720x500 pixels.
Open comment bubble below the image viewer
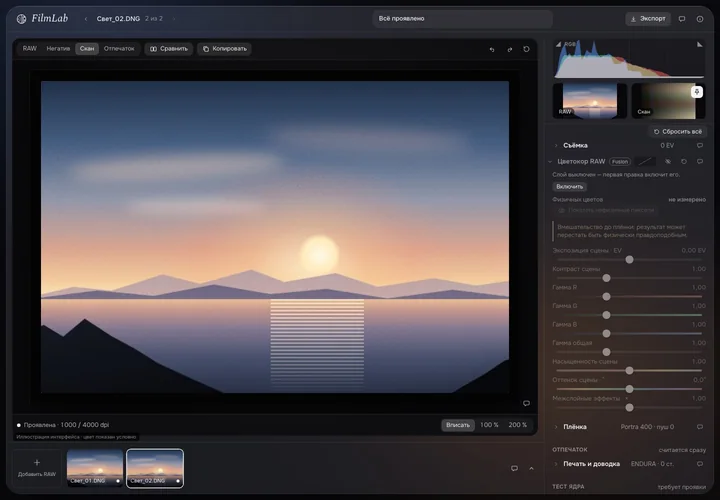click(x=526, y=403)
